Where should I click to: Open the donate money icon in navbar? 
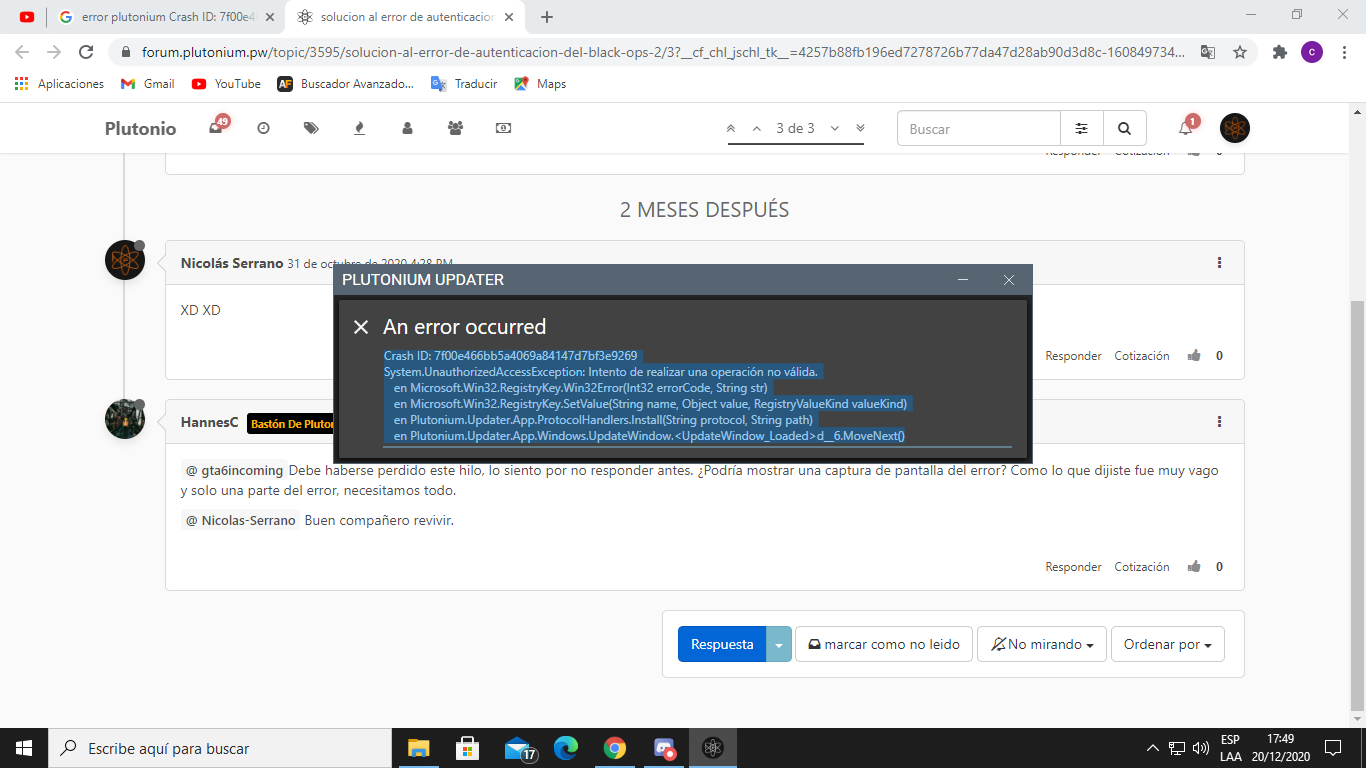503,128
